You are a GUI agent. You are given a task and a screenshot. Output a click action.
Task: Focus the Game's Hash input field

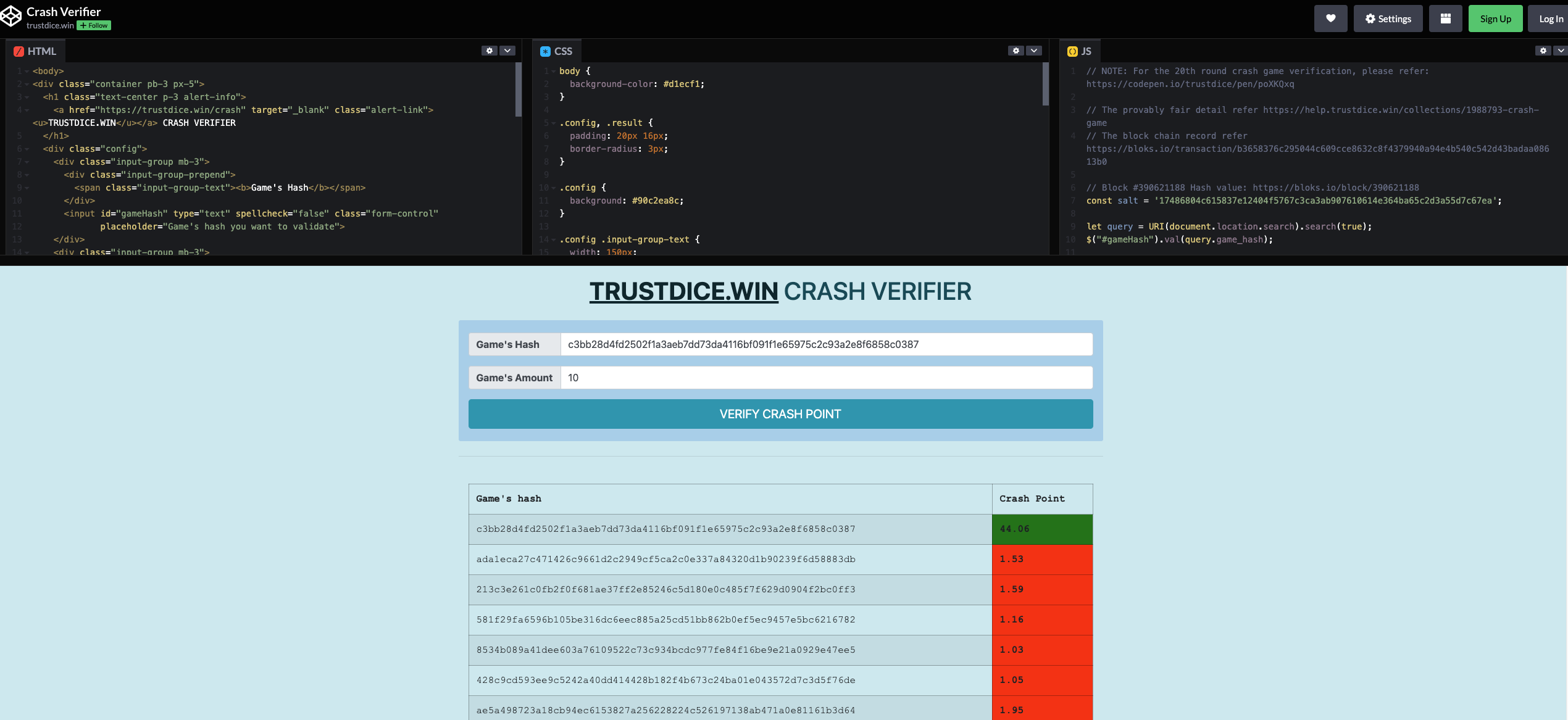(x=826, y=344)
